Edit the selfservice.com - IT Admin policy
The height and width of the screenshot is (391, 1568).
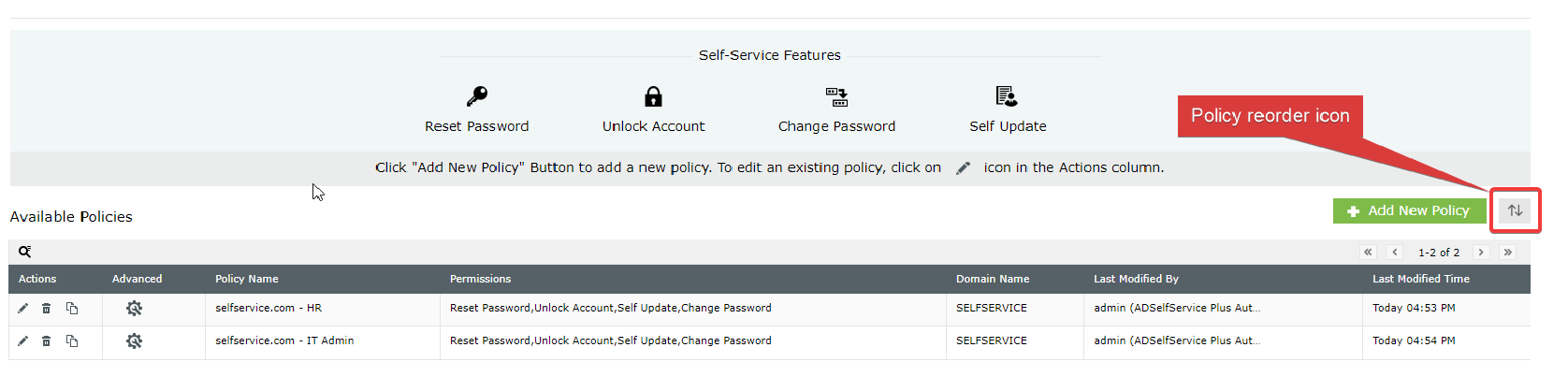point(23,340)
